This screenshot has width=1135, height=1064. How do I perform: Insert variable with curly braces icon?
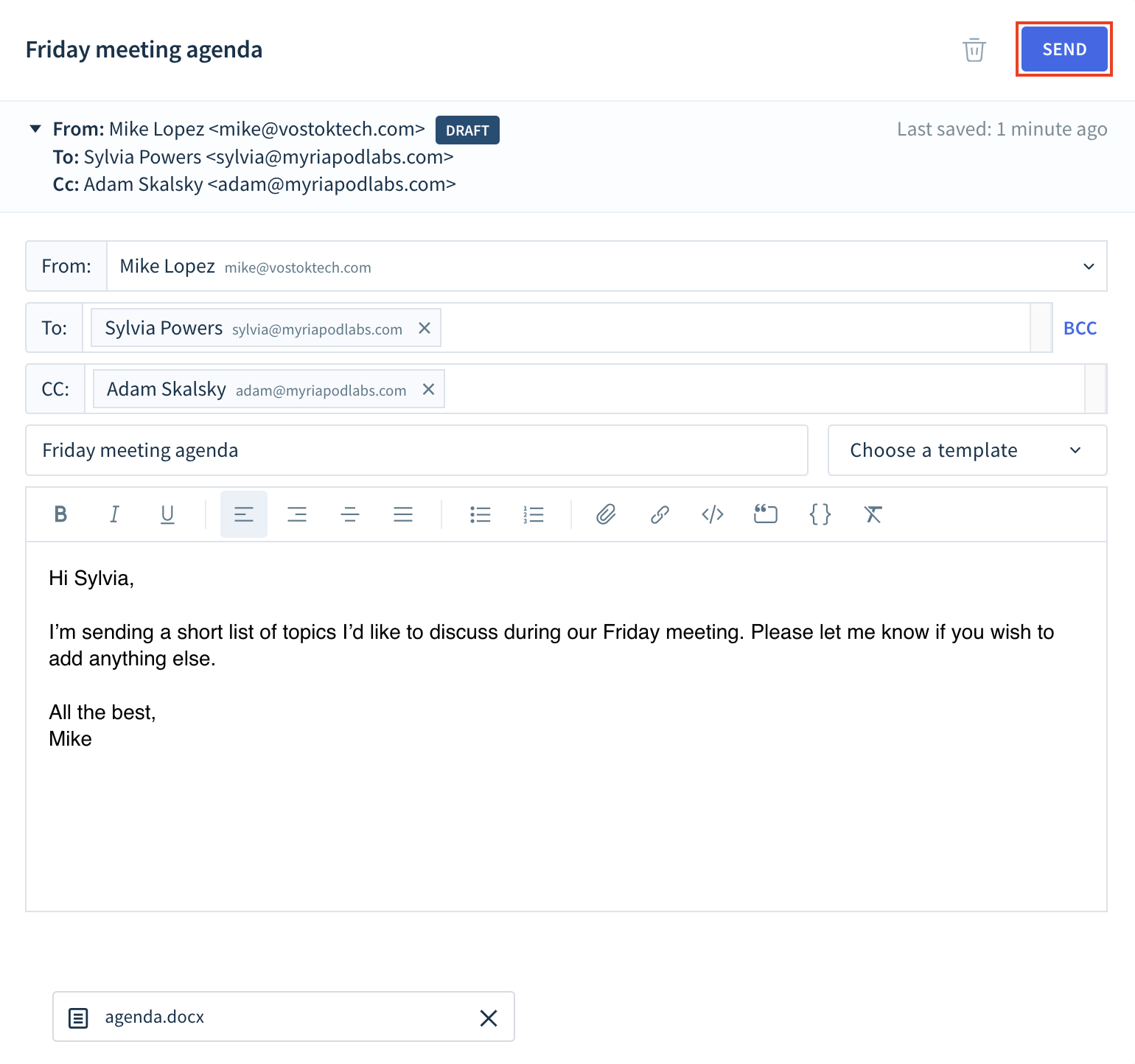[820, 514]
